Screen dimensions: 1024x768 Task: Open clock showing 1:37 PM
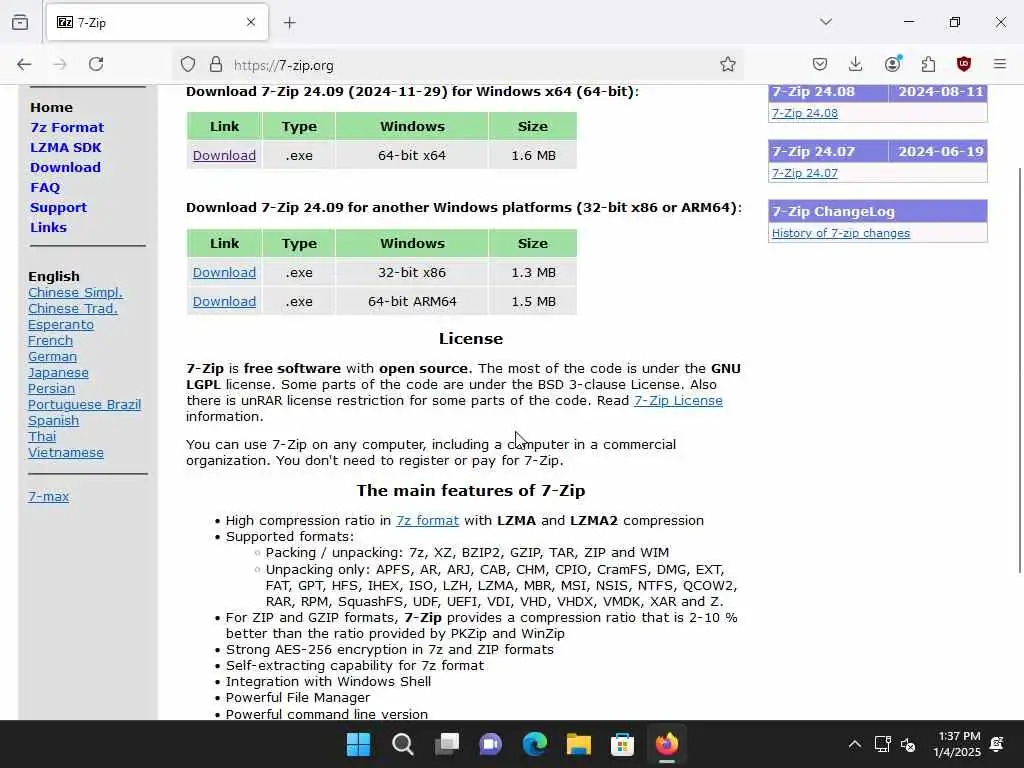pyautogui.click(x=958, y=744)
